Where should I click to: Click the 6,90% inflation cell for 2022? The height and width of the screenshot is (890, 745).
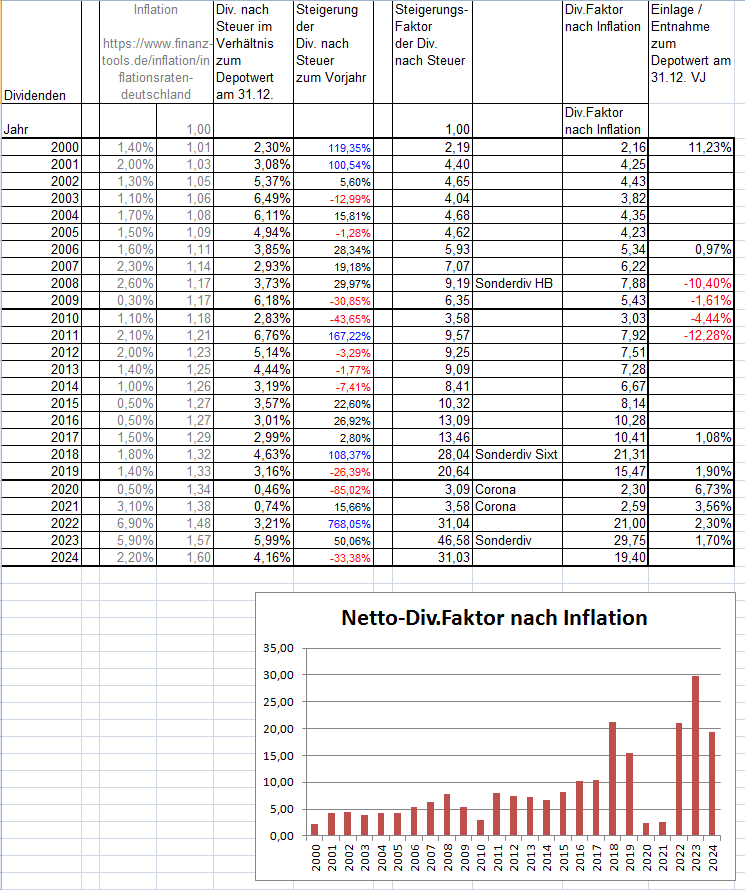(x=128, y=523)
